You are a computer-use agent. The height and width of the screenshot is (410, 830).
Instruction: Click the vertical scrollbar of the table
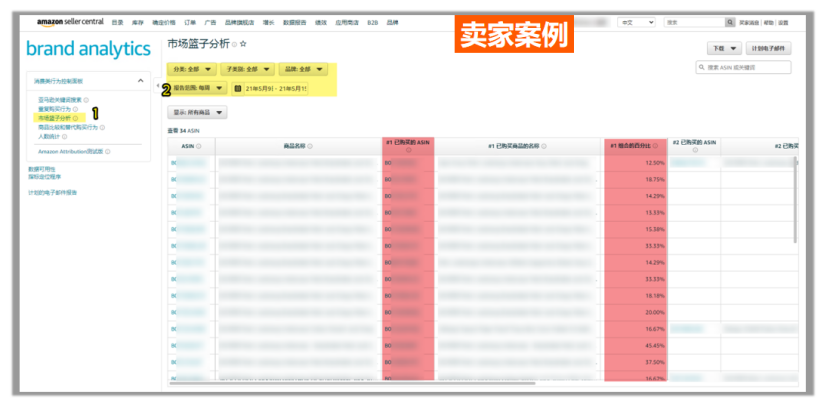tap(795, 199)
